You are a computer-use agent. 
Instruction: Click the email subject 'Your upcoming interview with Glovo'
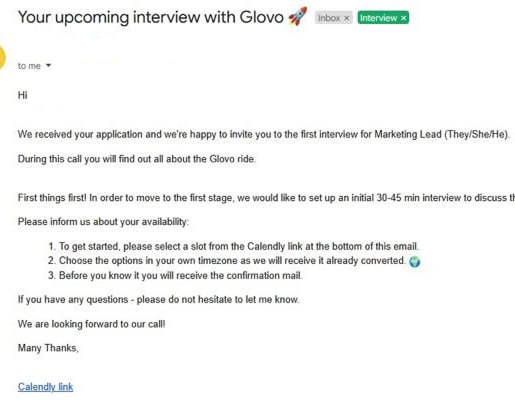pyautogui.click(x=151, y=17)
